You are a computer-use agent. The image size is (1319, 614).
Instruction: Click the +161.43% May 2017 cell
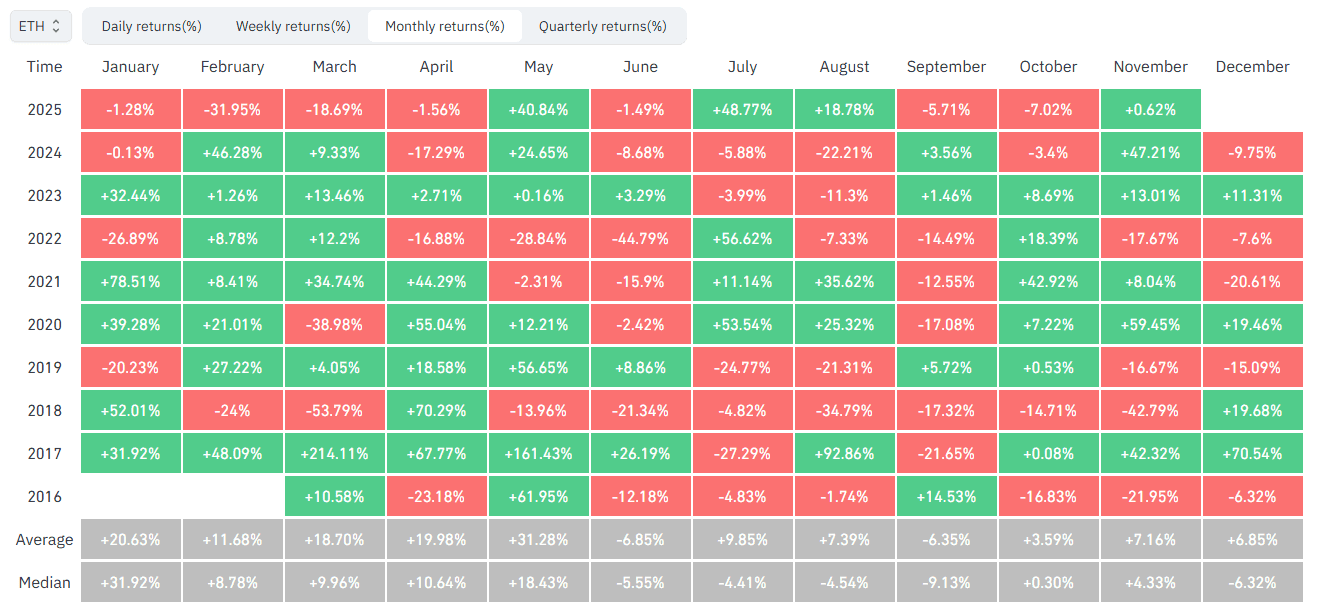(538, 452)
